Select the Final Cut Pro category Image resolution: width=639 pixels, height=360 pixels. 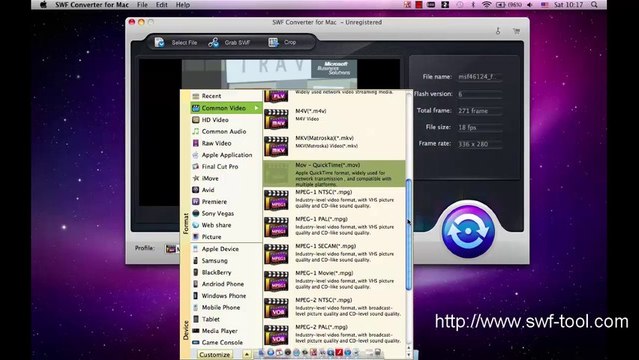[226, 166]
